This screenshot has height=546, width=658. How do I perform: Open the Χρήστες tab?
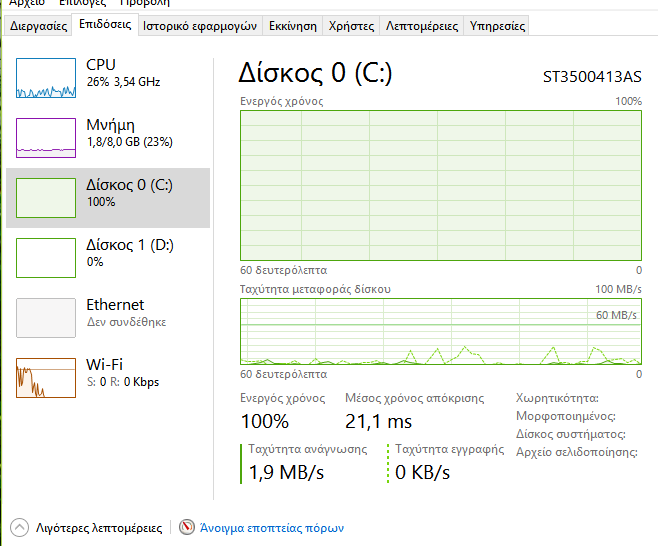pos(351,26)
